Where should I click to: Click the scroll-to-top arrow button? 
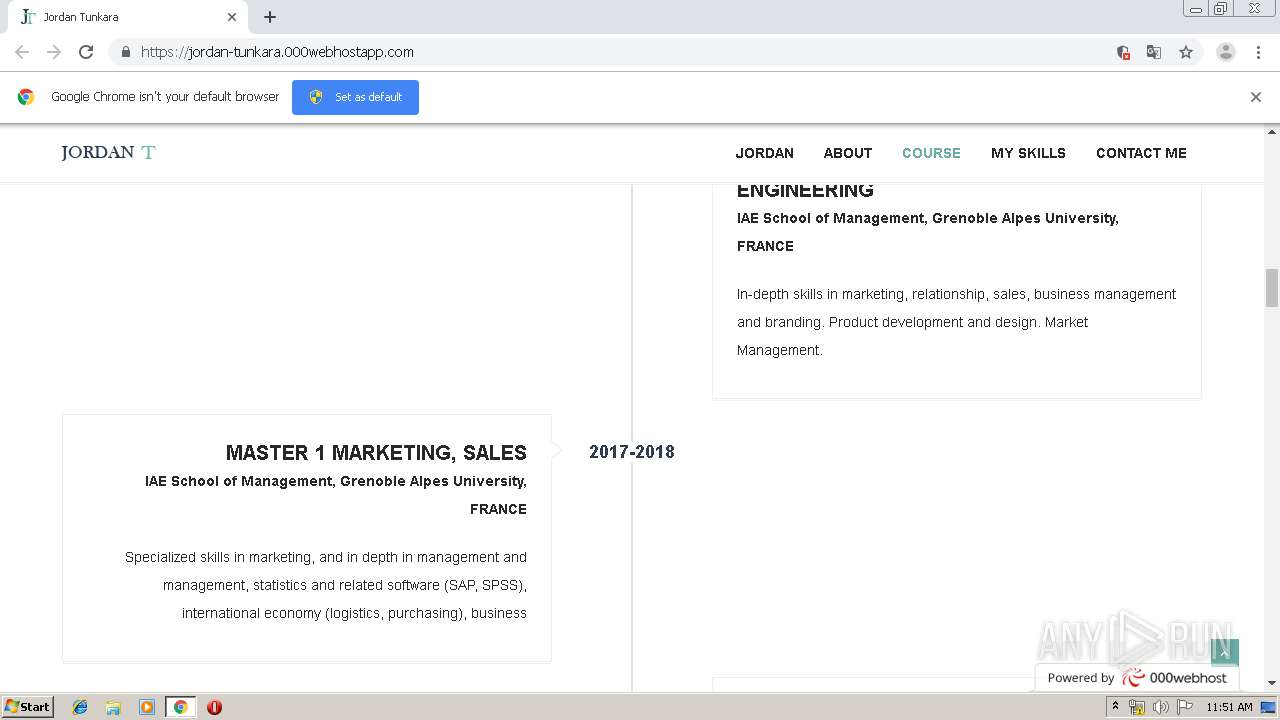pyautogui.click(x=1225, y=652)
